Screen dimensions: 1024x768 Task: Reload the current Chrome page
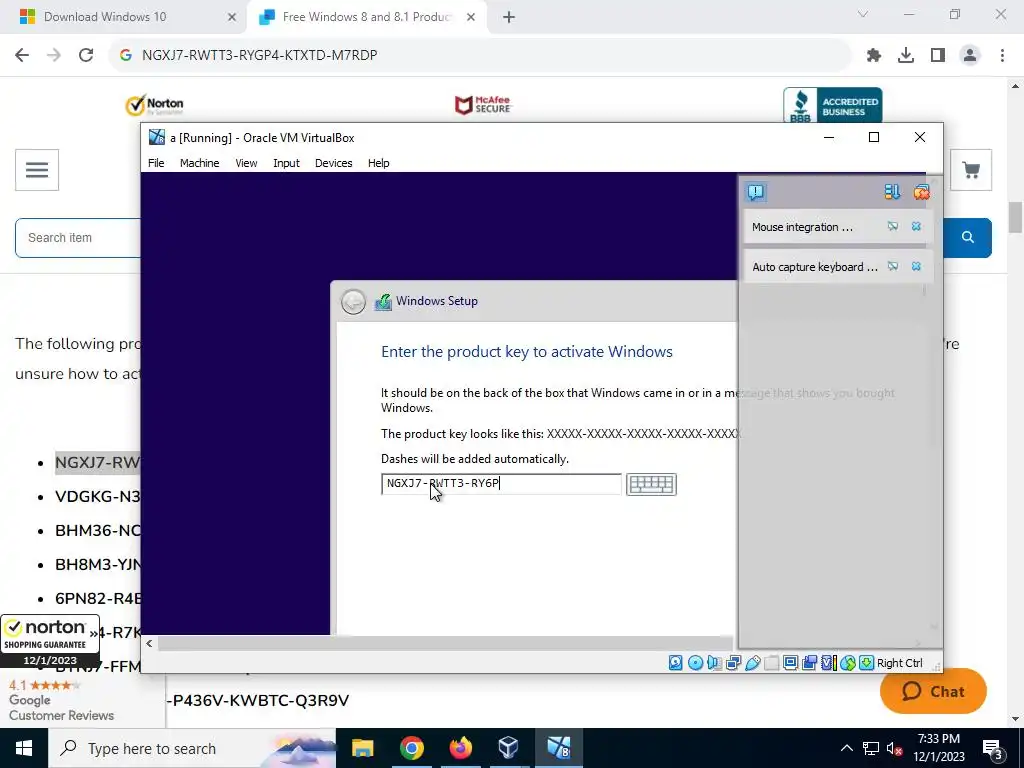point(86,55)
